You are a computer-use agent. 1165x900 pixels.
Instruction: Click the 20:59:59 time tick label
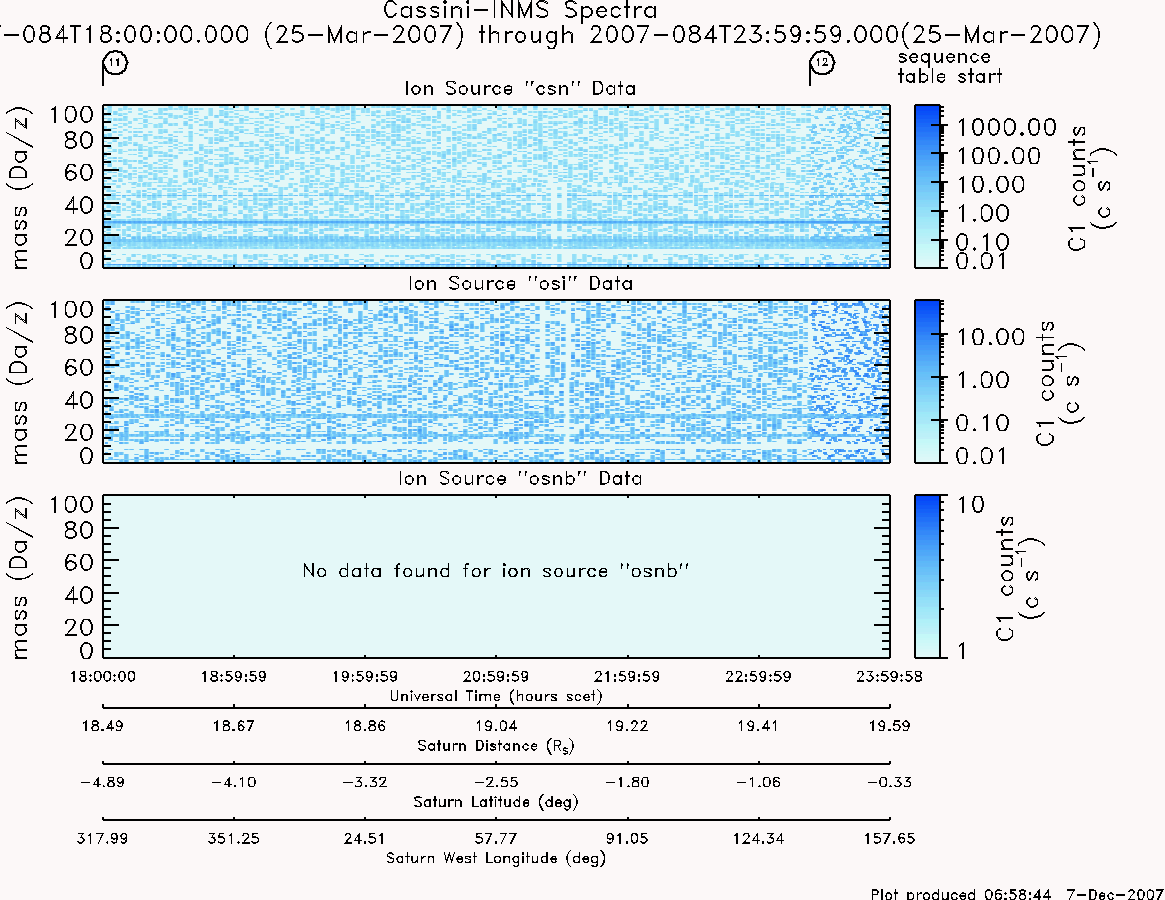coord(496,676)
